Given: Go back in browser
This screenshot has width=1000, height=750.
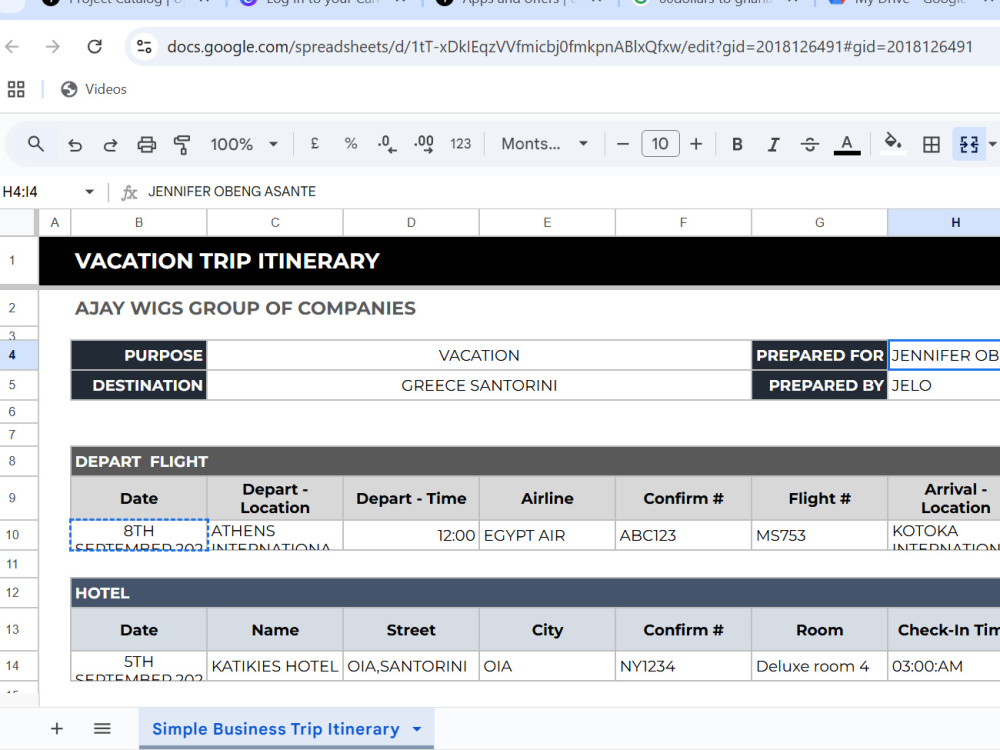Looking at the screenshot, I should tap(12, 47).
